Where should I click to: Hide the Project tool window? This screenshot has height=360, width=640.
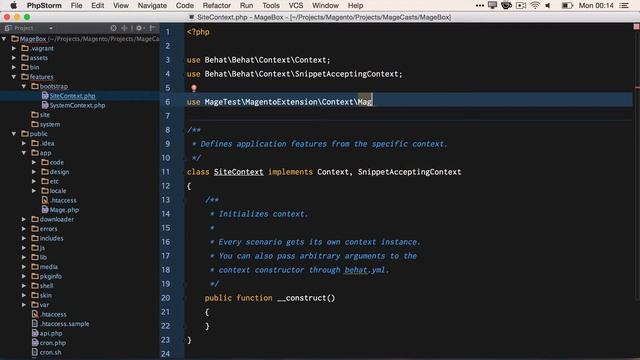(x=153, y=28)
